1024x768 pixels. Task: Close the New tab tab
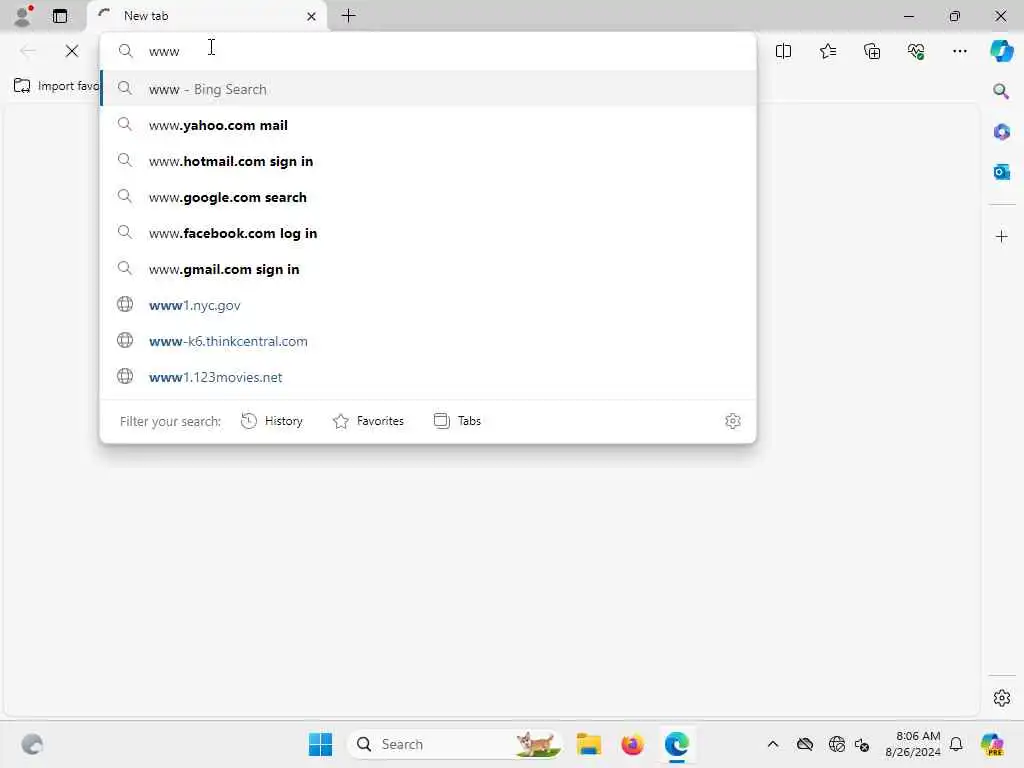click(312, 16)
